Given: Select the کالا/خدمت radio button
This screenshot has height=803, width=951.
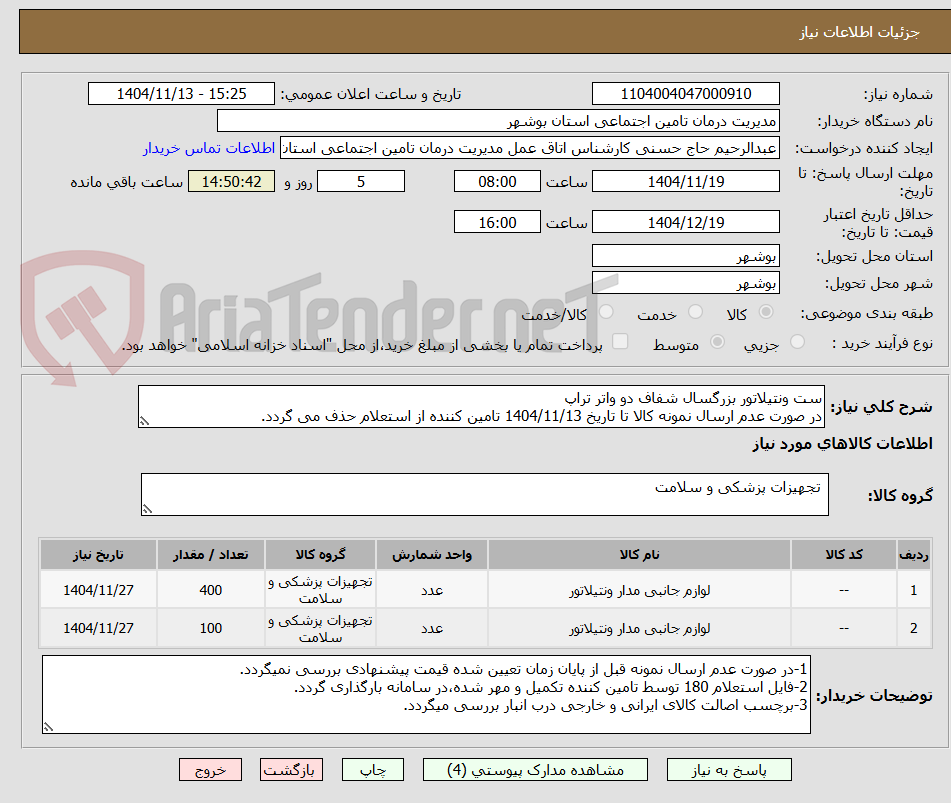Looking at the screenshot, I should coord(606,312).
